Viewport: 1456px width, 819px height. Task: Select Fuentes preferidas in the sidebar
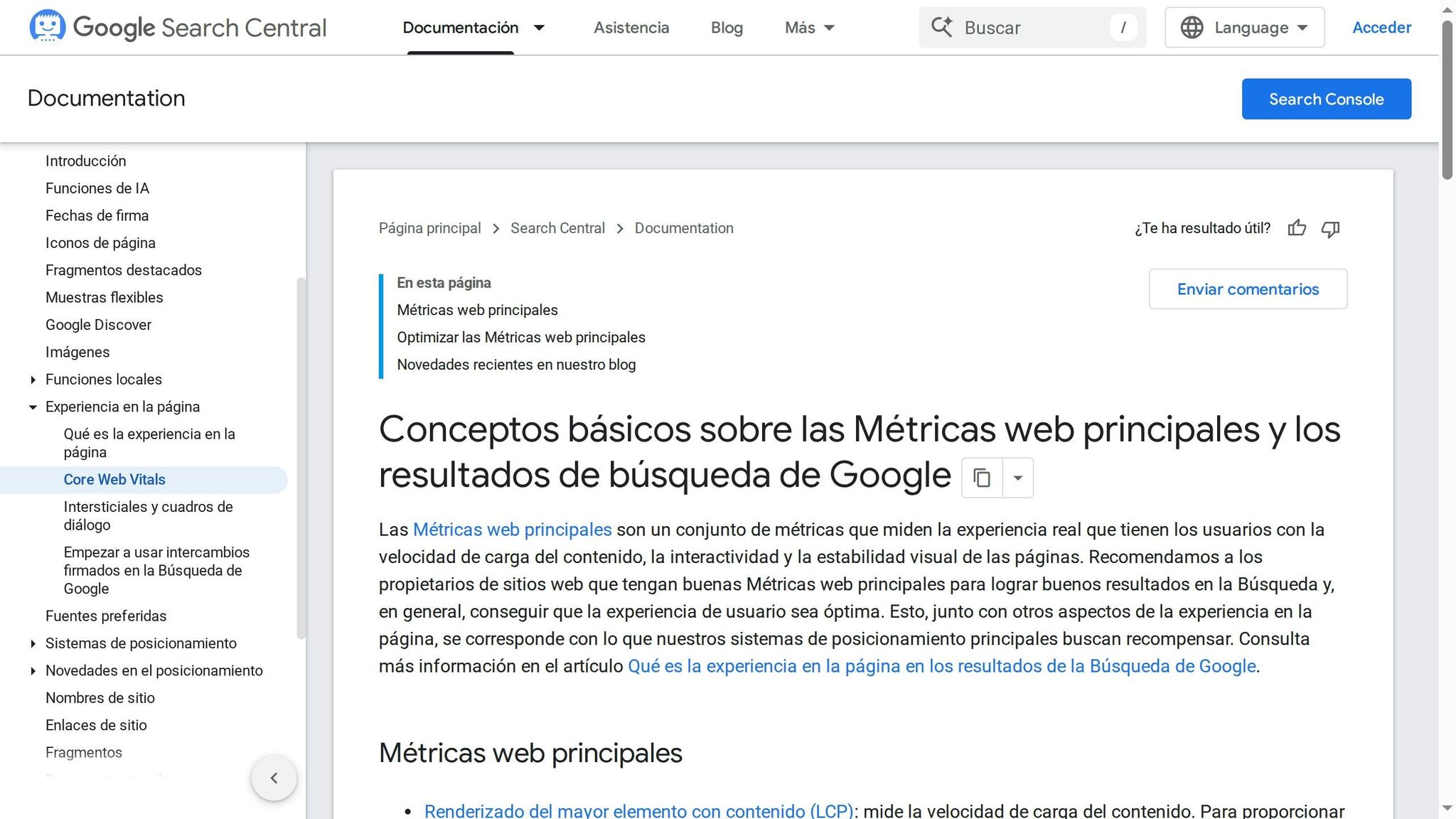[x=106, y=616]
